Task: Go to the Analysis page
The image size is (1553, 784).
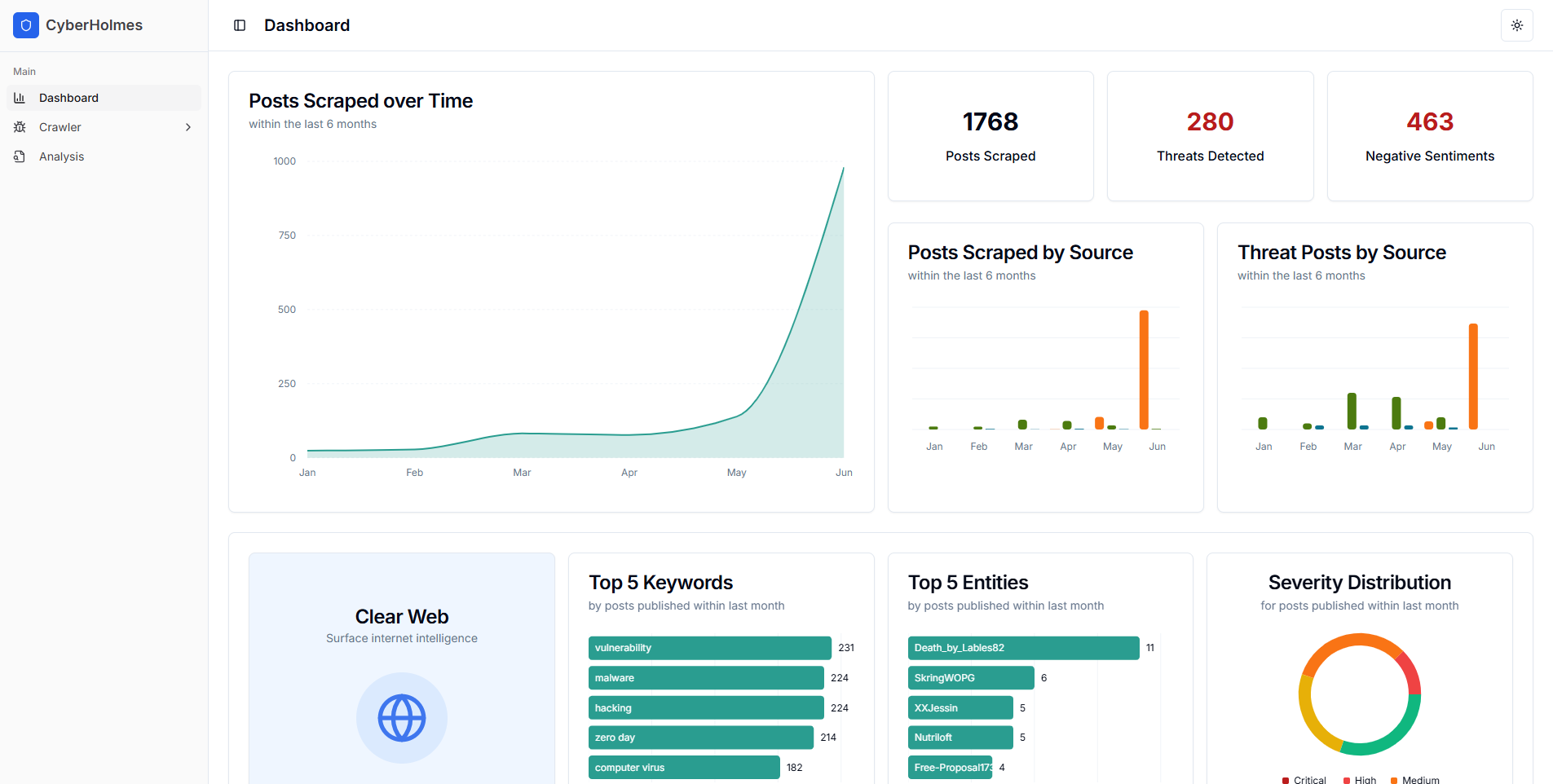Action: [104, 156]
